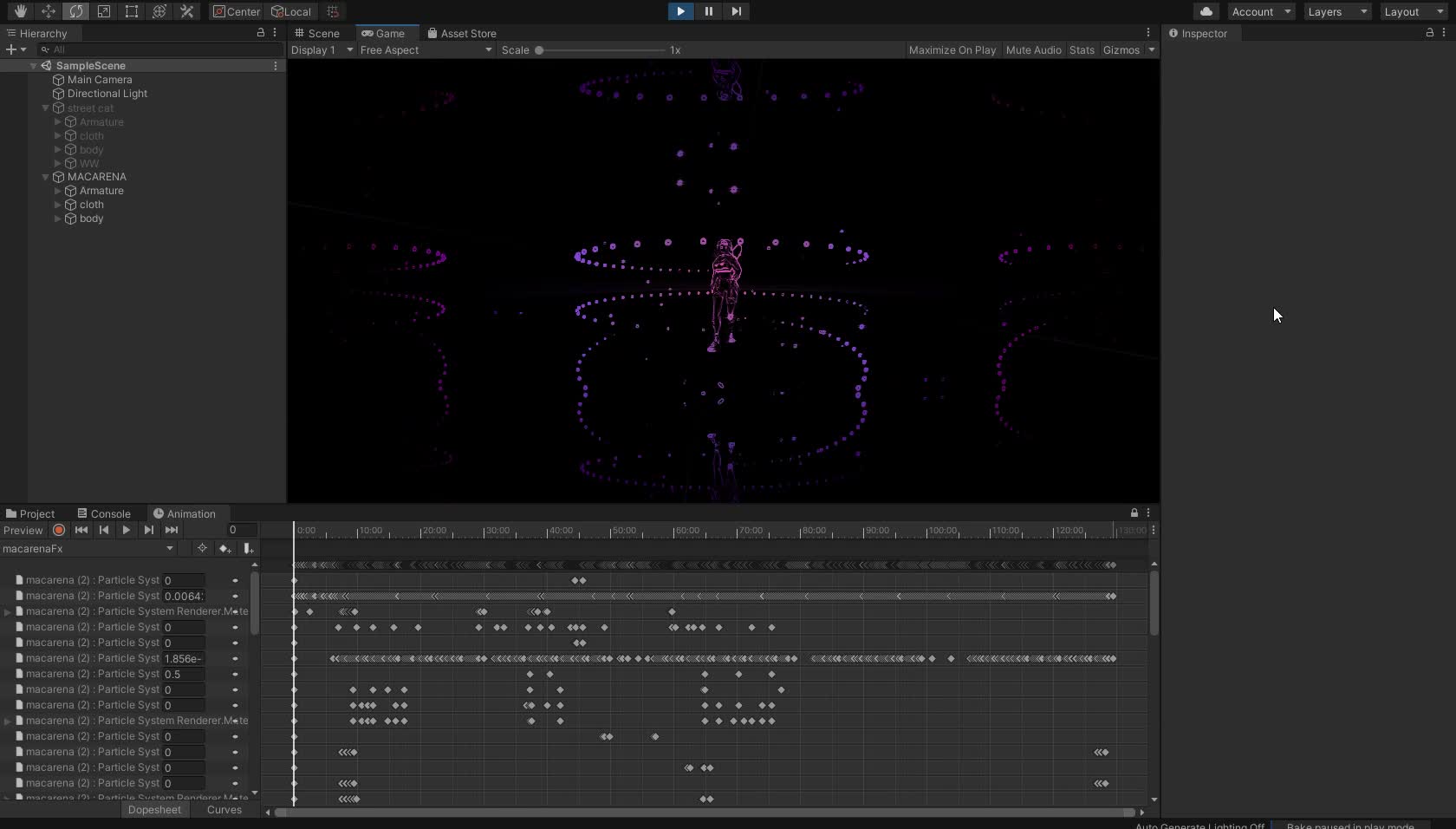Enable animation recording mode button
The image size is (1456, 829).
coord(59,530)
